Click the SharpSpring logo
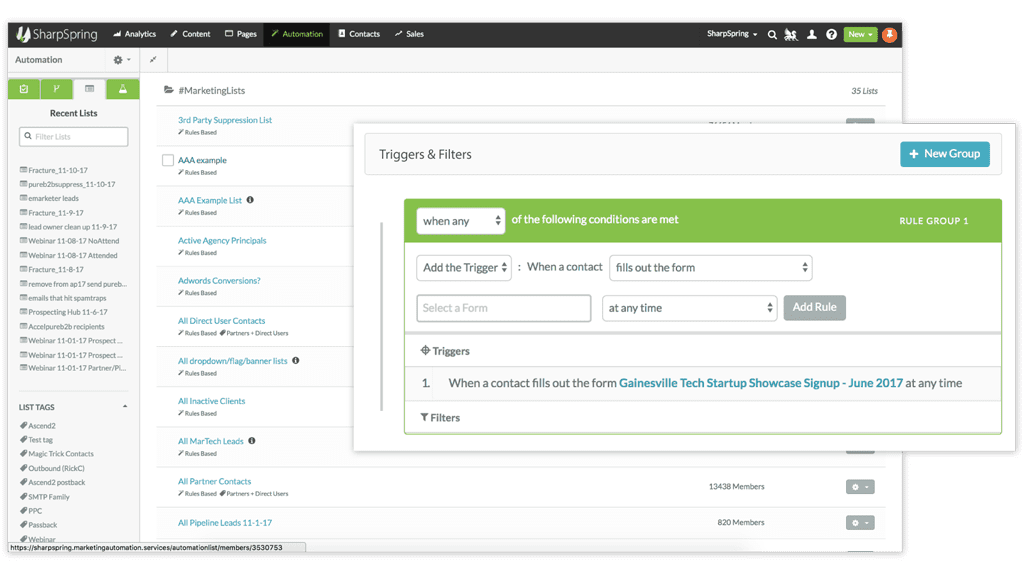Viewport: 1024px width, 576px height. [x=57, y=34]
